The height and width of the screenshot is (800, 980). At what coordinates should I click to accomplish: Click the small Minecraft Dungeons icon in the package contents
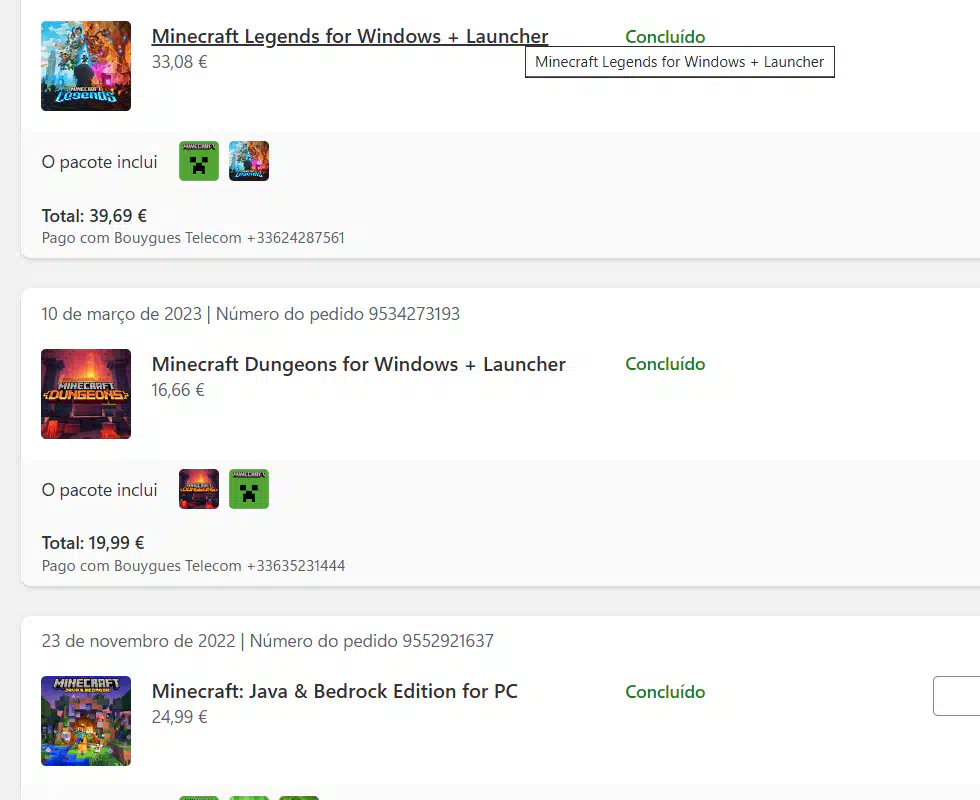click(x=199, y=489)
